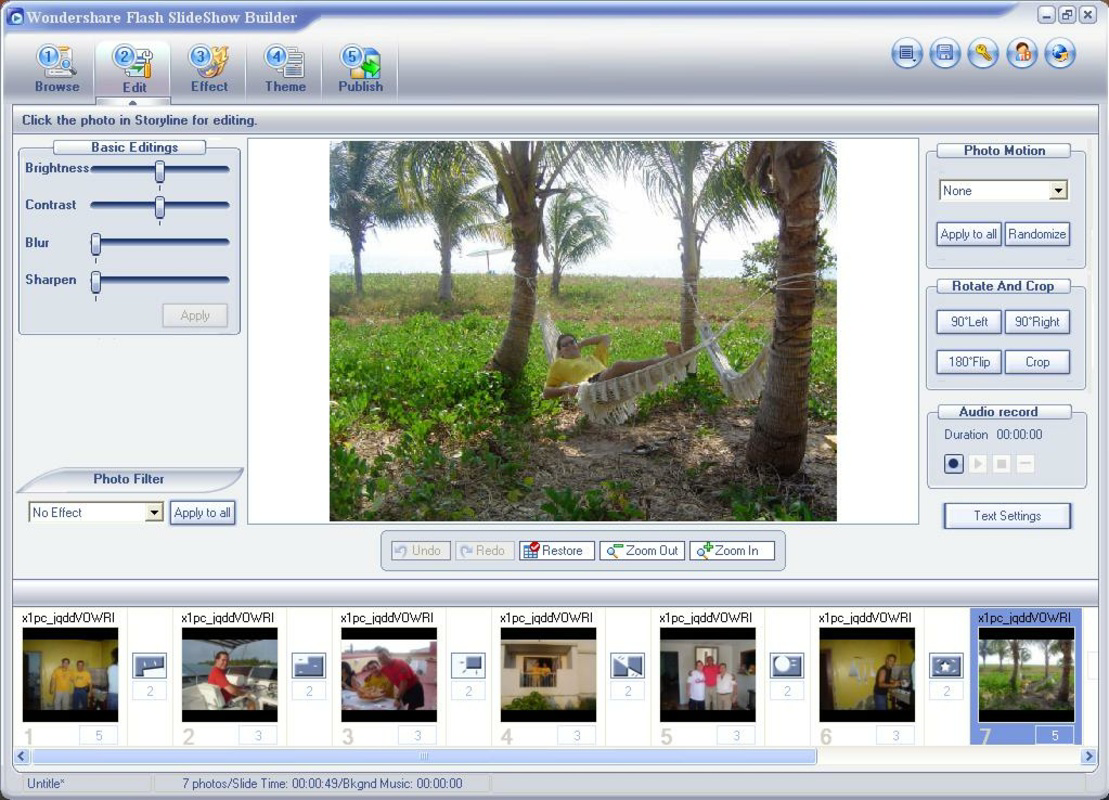Adjust the Blur slider
This screenshot has height=800, width=1109.
[95, 244]
